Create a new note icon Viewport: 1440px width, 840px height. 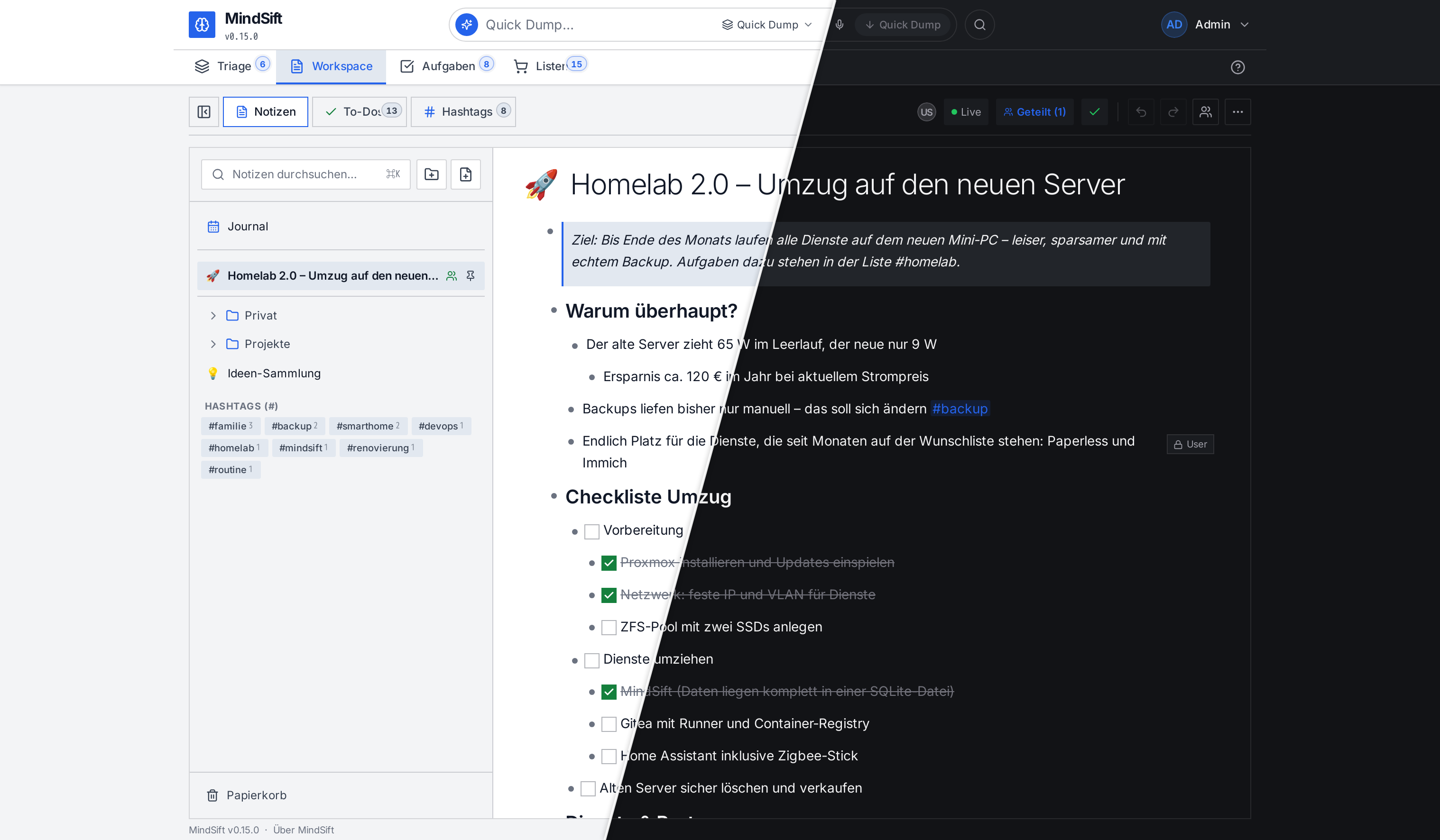tap(466, 174)
